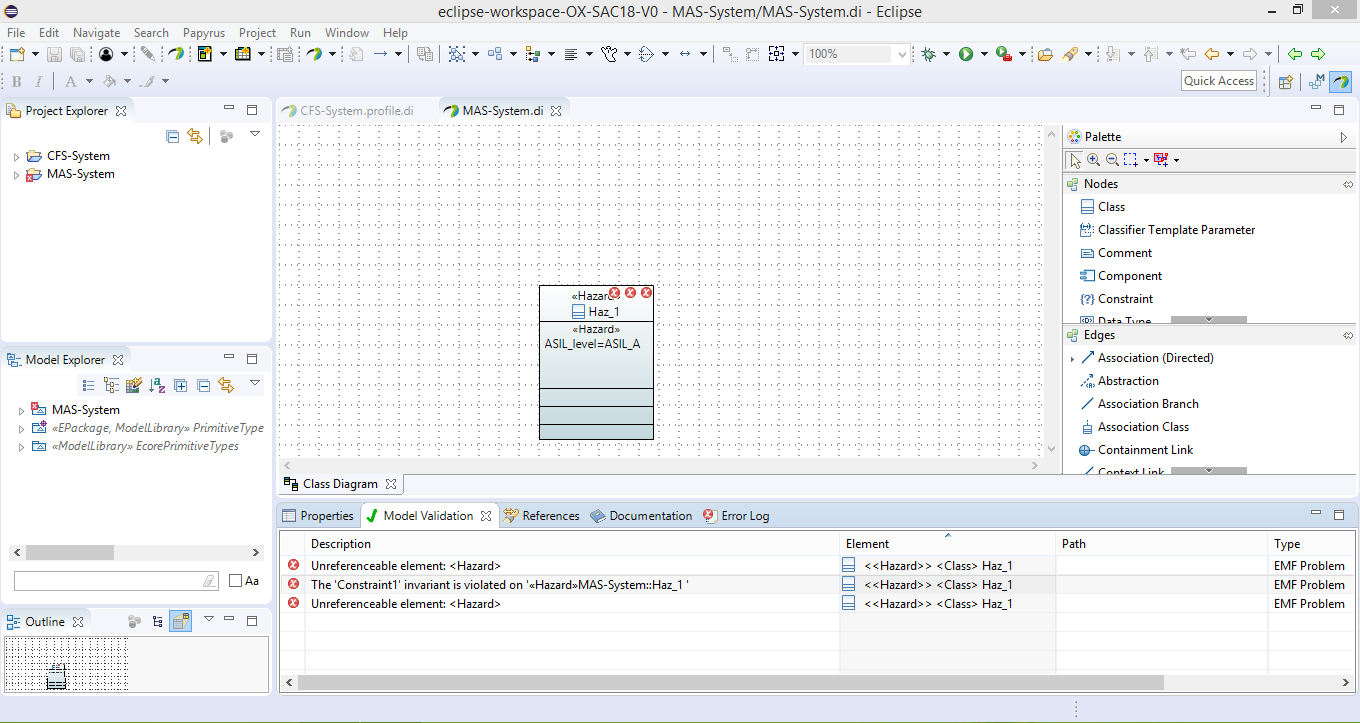
Task: Open the Papyrus menu
Action: (x=204, y=33)
